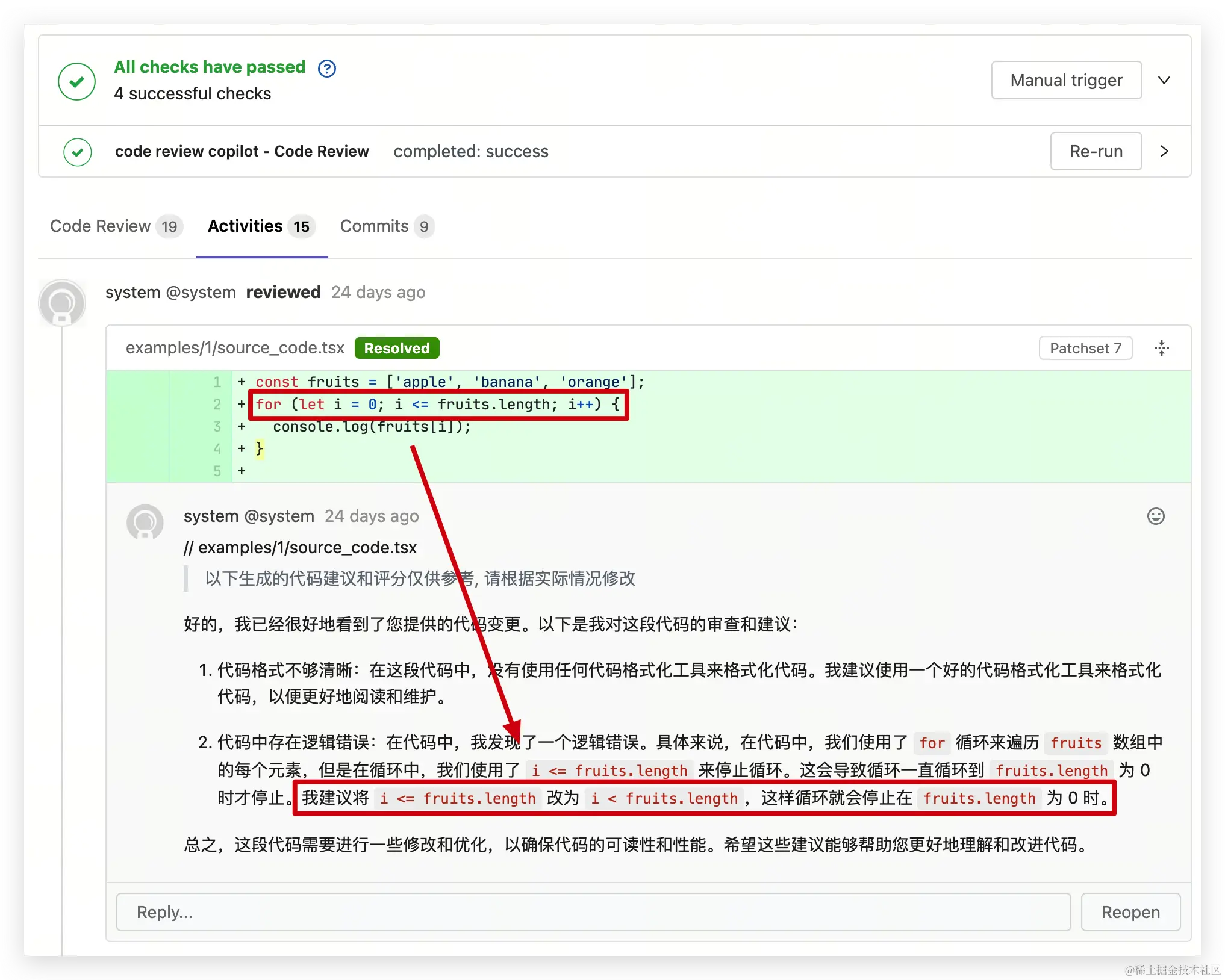Click the collapse diff icon next to Patchset 7
This screenshot has width=1225, height=980.
[x=1161, y=348]
